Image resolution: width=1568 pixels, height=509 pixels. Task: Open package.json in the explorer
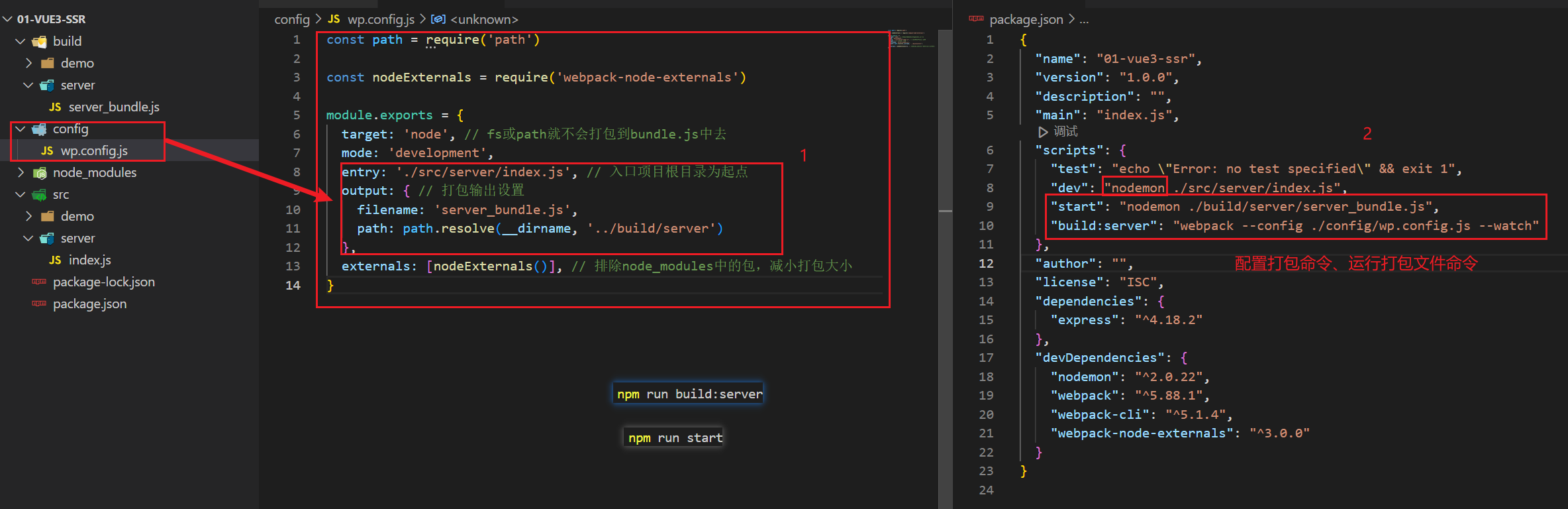[x=89, y=304]
